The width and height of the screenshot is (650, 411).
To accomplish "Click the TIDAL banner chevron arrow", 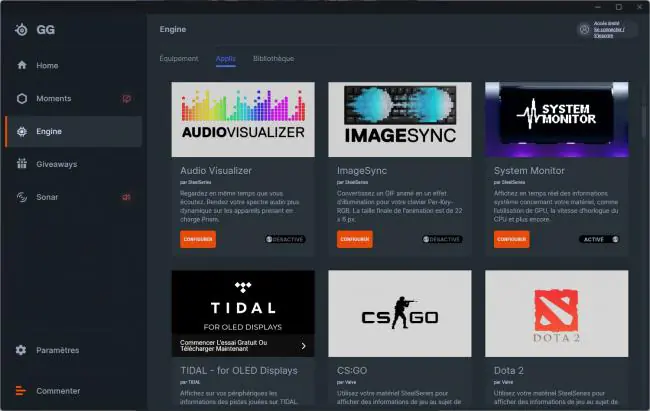I will coord(303,346).
